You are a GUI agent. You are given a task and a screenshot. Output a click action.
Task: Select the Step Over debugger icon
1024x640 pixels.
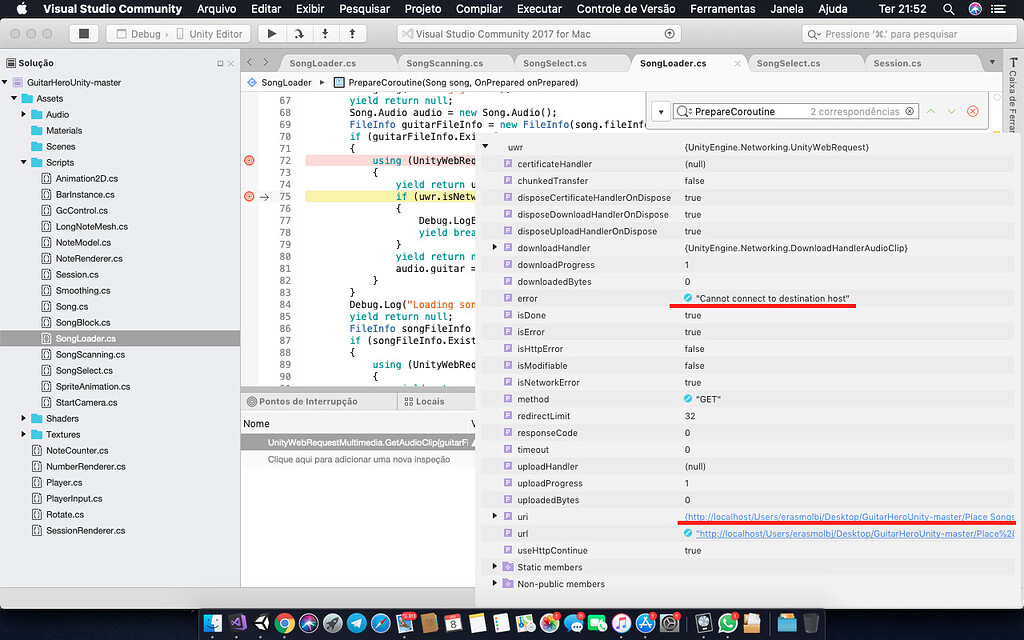click(x=297, y=33)
